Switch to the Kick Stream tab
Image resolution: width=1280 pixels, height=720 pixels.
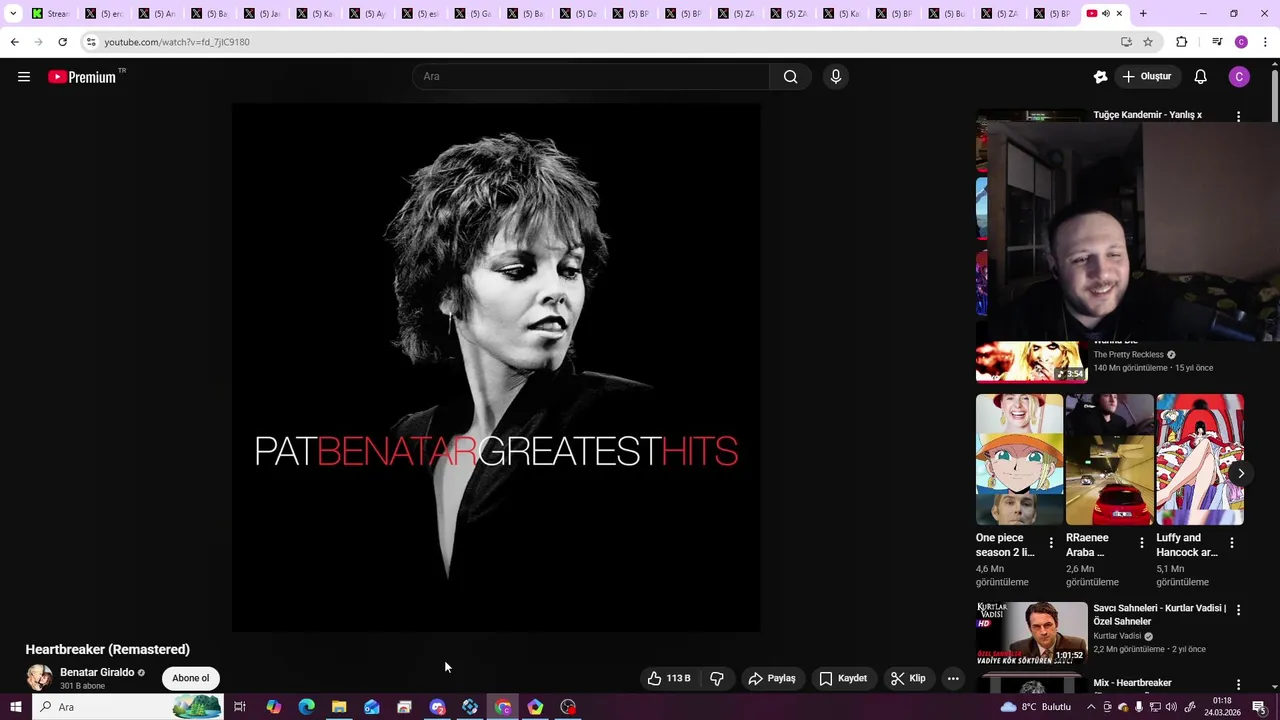pyautogui.click(x=50, y=14)
